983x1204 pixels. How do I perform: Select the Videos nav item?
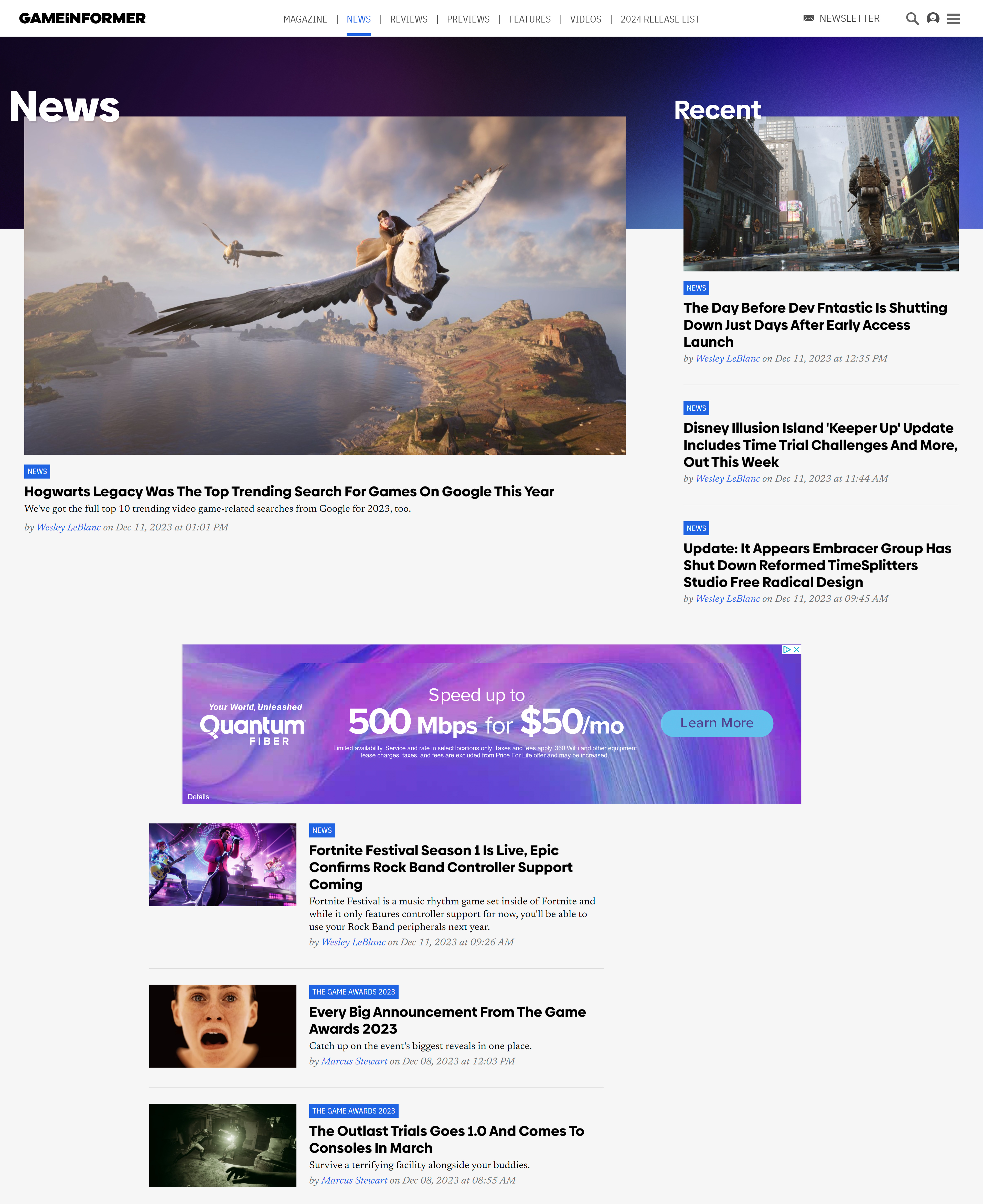click(x=585, y=19)
